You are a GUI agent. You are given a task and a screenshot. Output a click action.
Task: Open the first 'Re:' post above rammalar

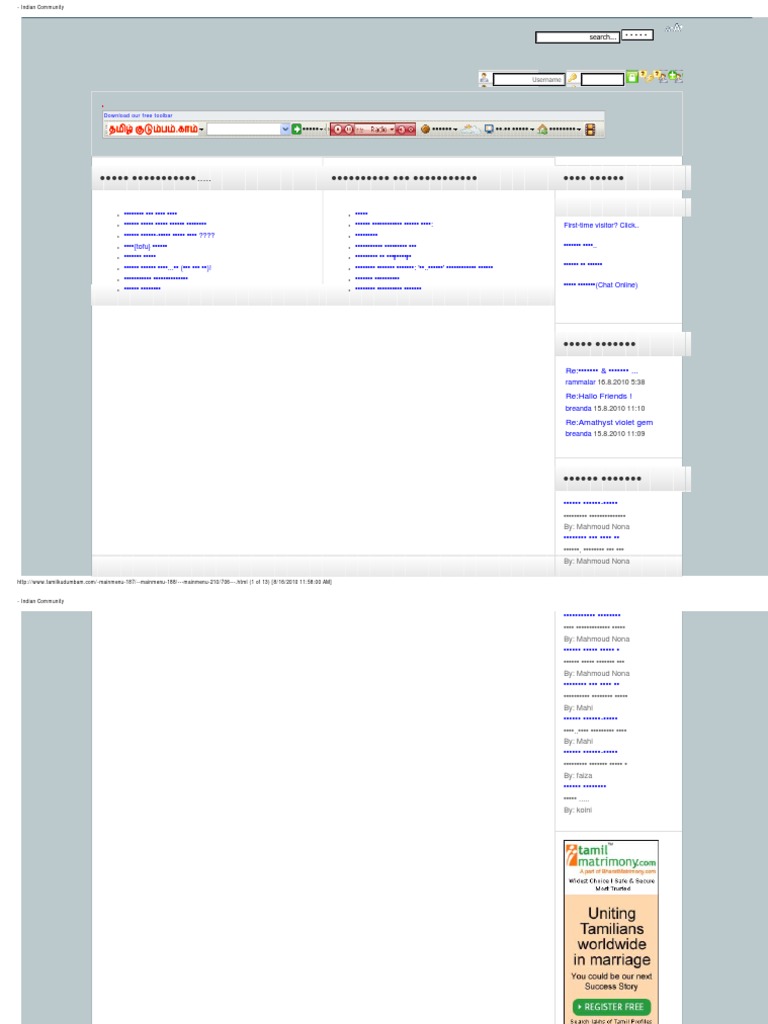pos(601,371)
